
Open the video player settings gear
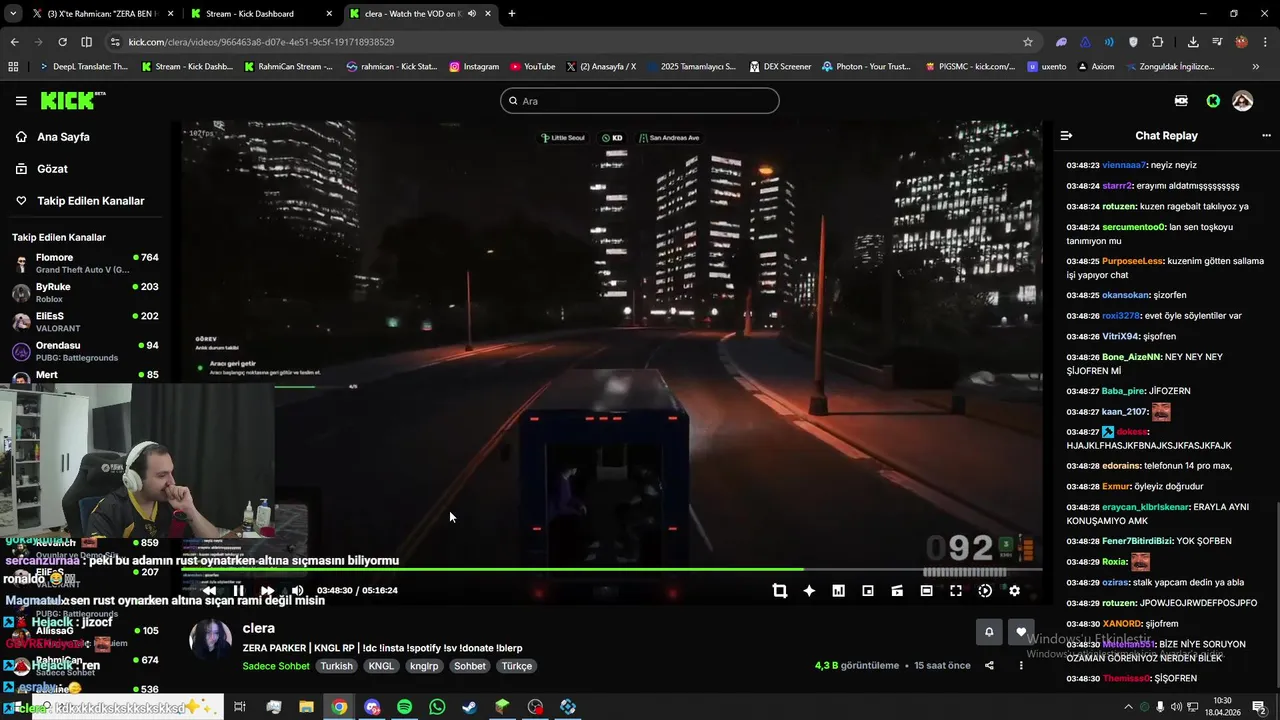tap(1014, 591)
